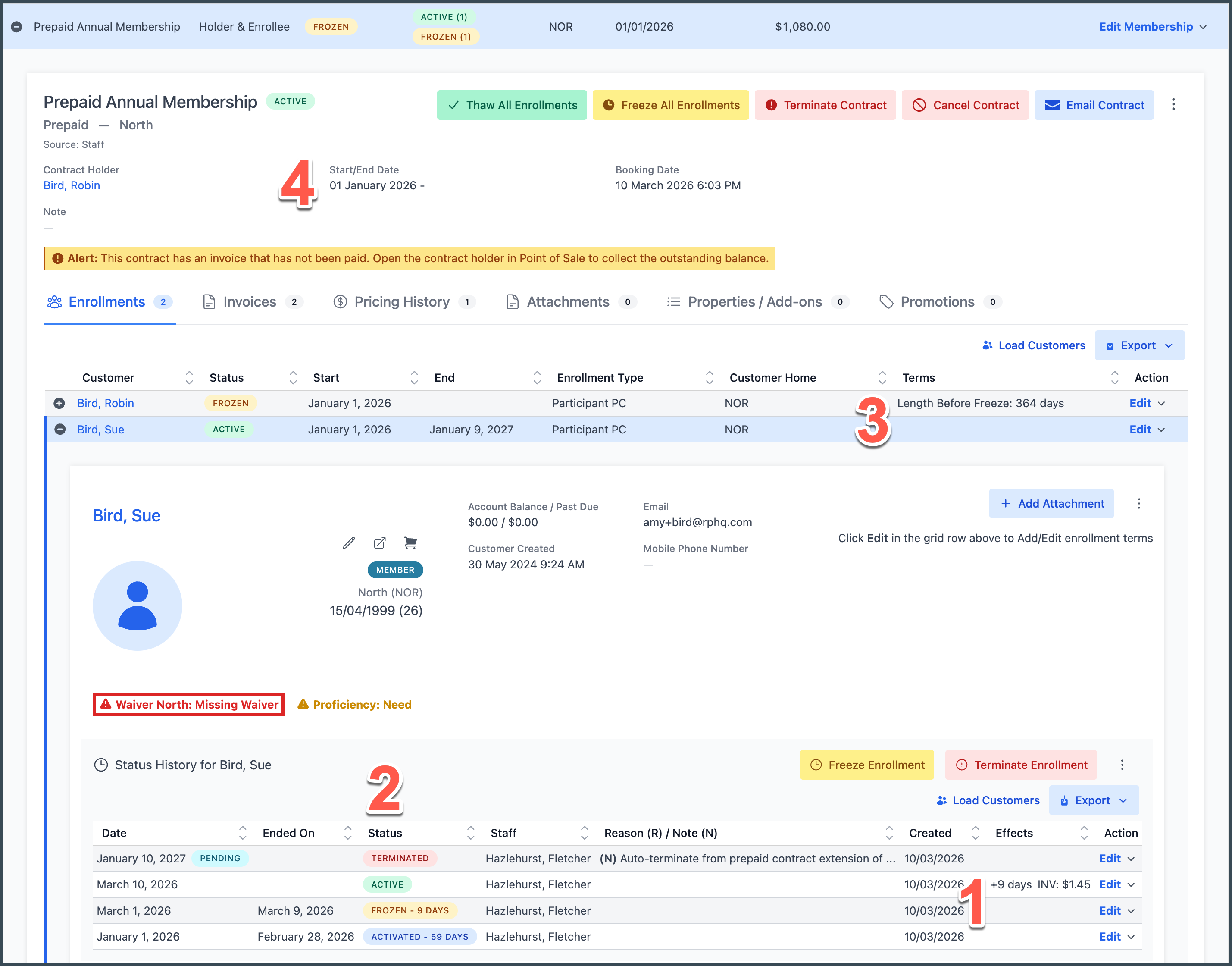This screenshot has width=1232, height=966.
Task: Open three-dot menu next to Add Attachment
Action: [1139, 503]
